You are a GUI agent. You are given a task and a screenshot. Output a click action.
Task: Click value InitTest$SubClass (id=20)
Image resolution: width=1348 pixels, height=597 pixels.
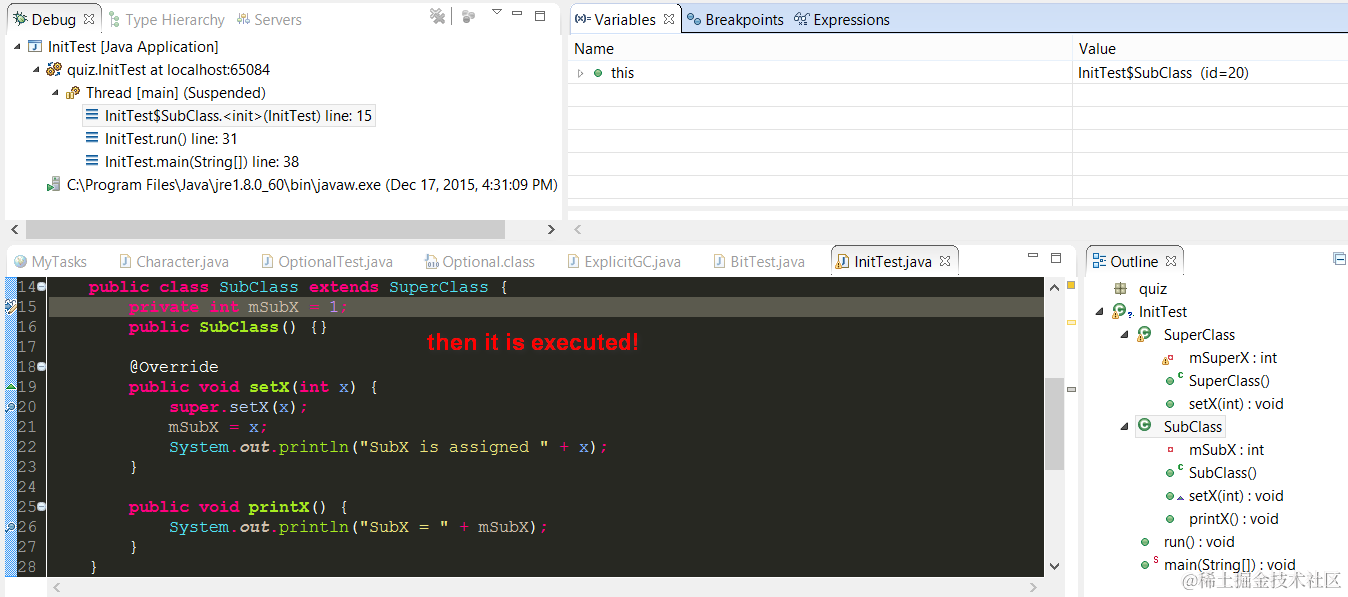1163,73
